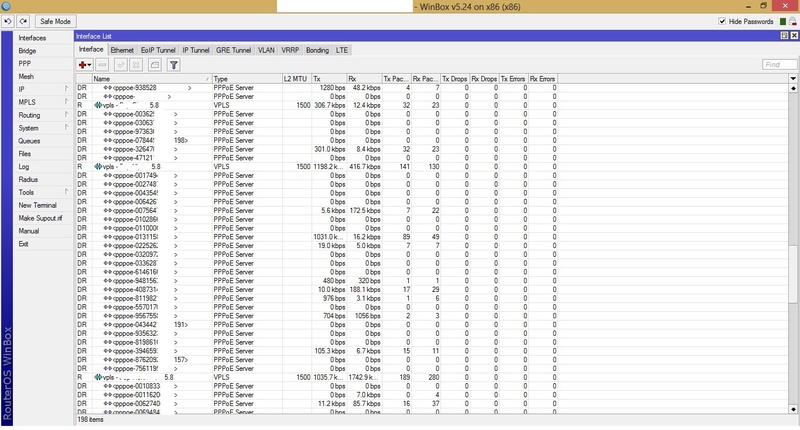Viewport: 800px width, 430px height.
Task: Click the Comment note icon
Action: [x=155, y=65]
